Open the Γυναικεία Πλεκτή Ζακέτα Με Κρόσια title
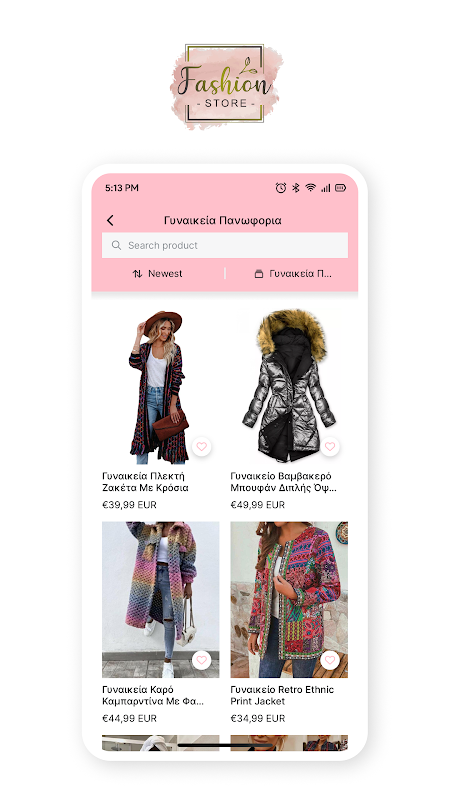450x800 pixels. point(145,482)
